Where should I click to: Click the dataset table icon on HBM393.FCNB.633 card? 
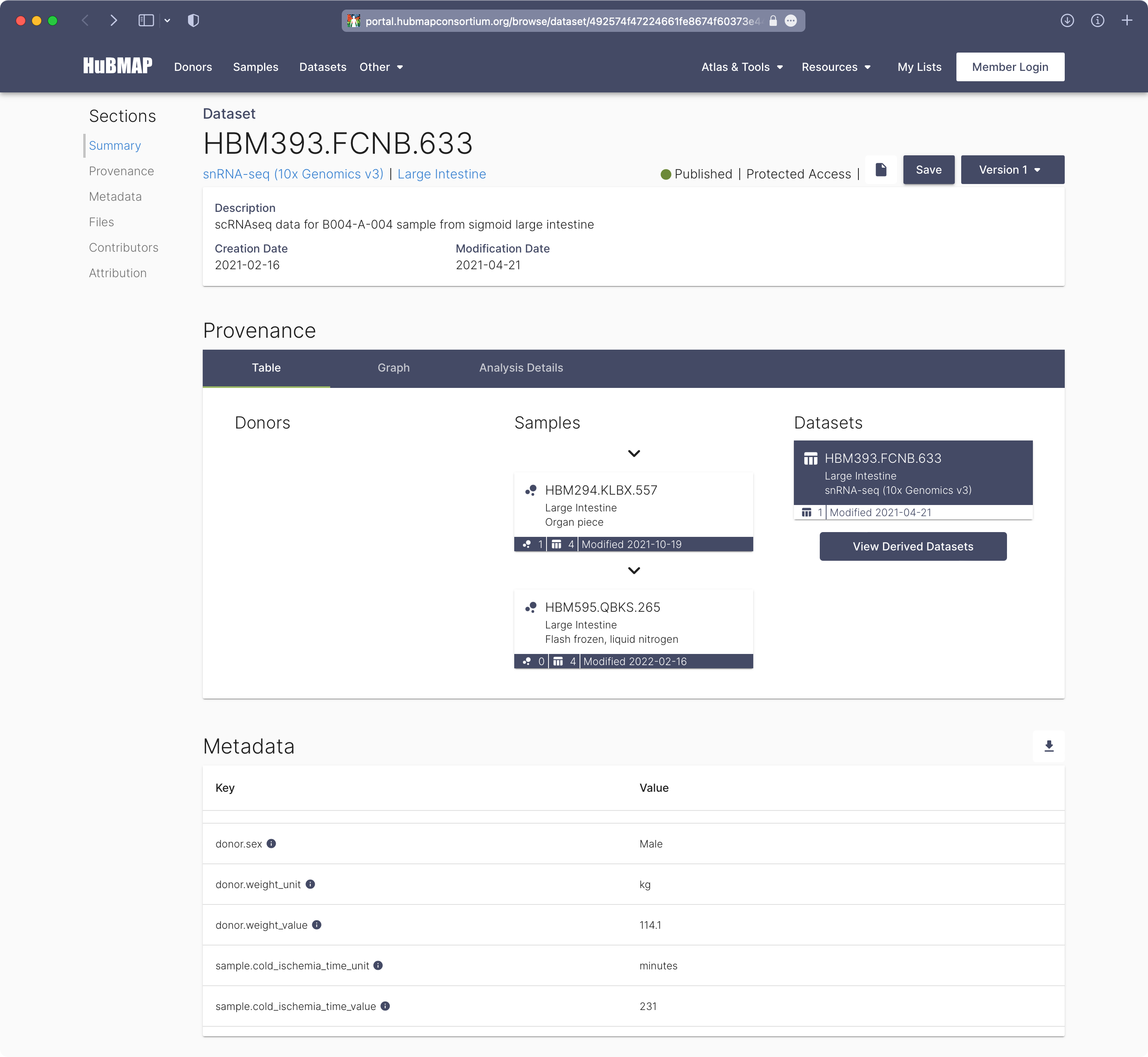click(811, 458)
